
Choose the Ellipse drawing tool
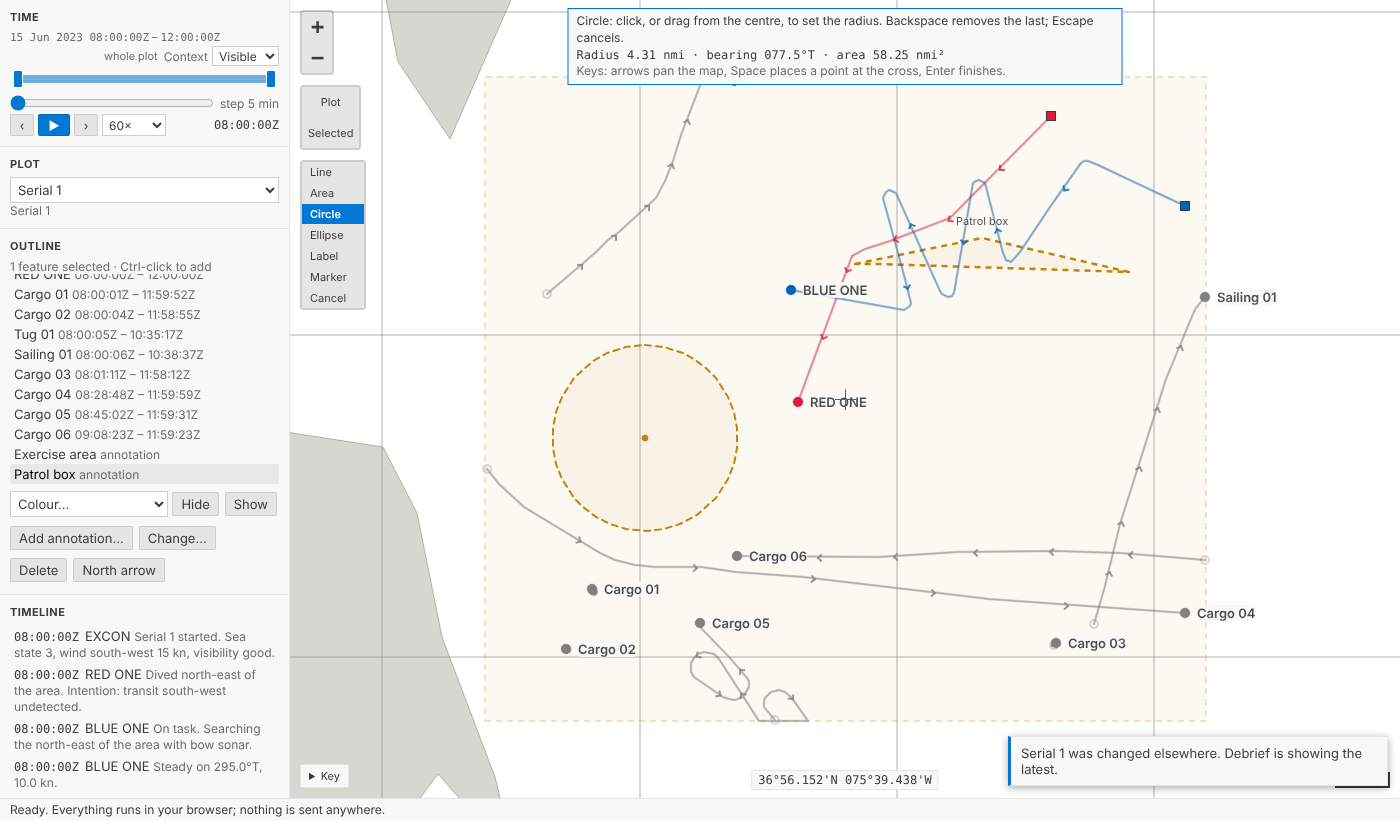click(x=333, y=235)
